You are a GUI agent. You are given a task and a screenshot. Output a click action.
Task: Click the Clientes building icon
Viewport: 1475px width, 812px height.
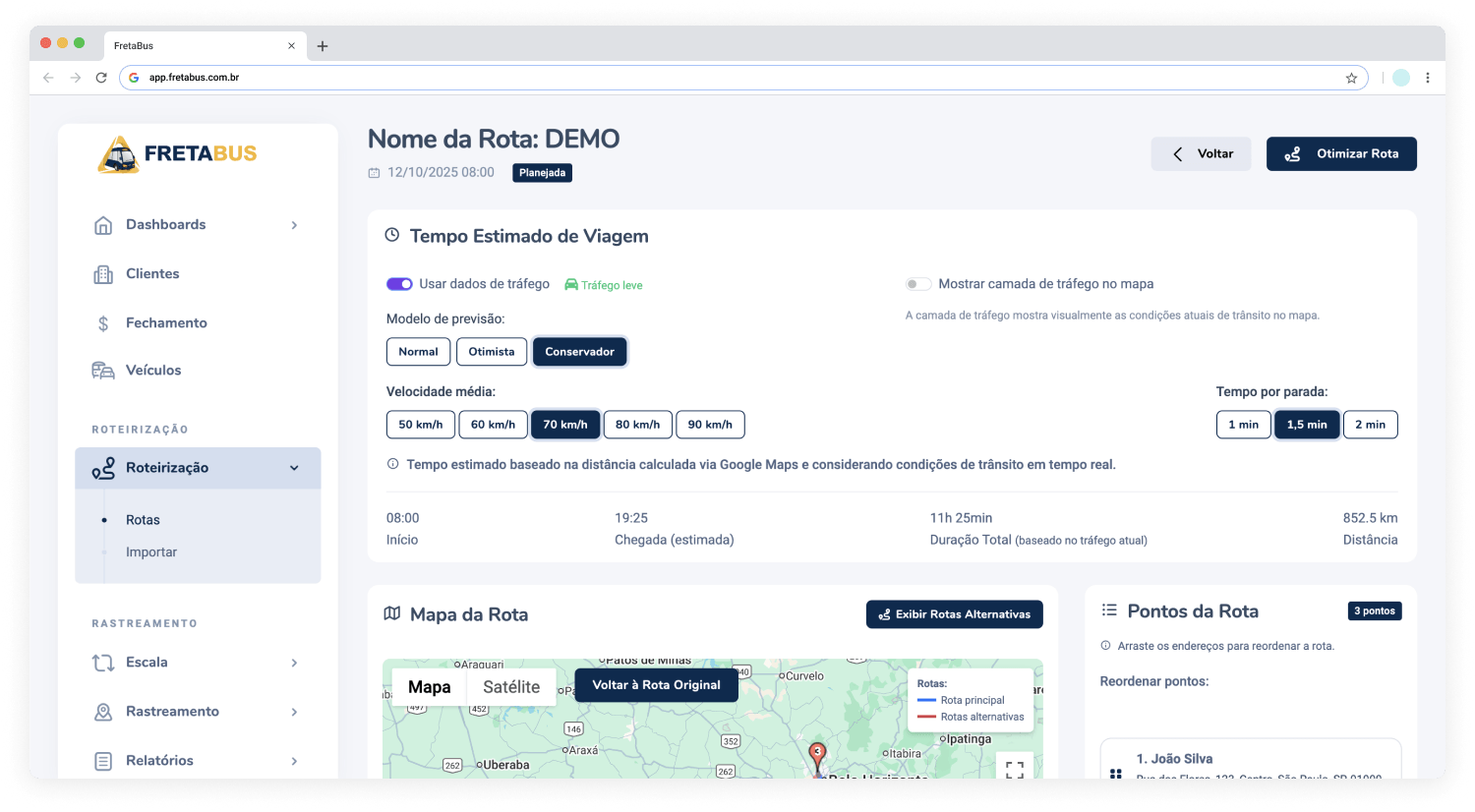pyautogui.click(x=103, y=274)
